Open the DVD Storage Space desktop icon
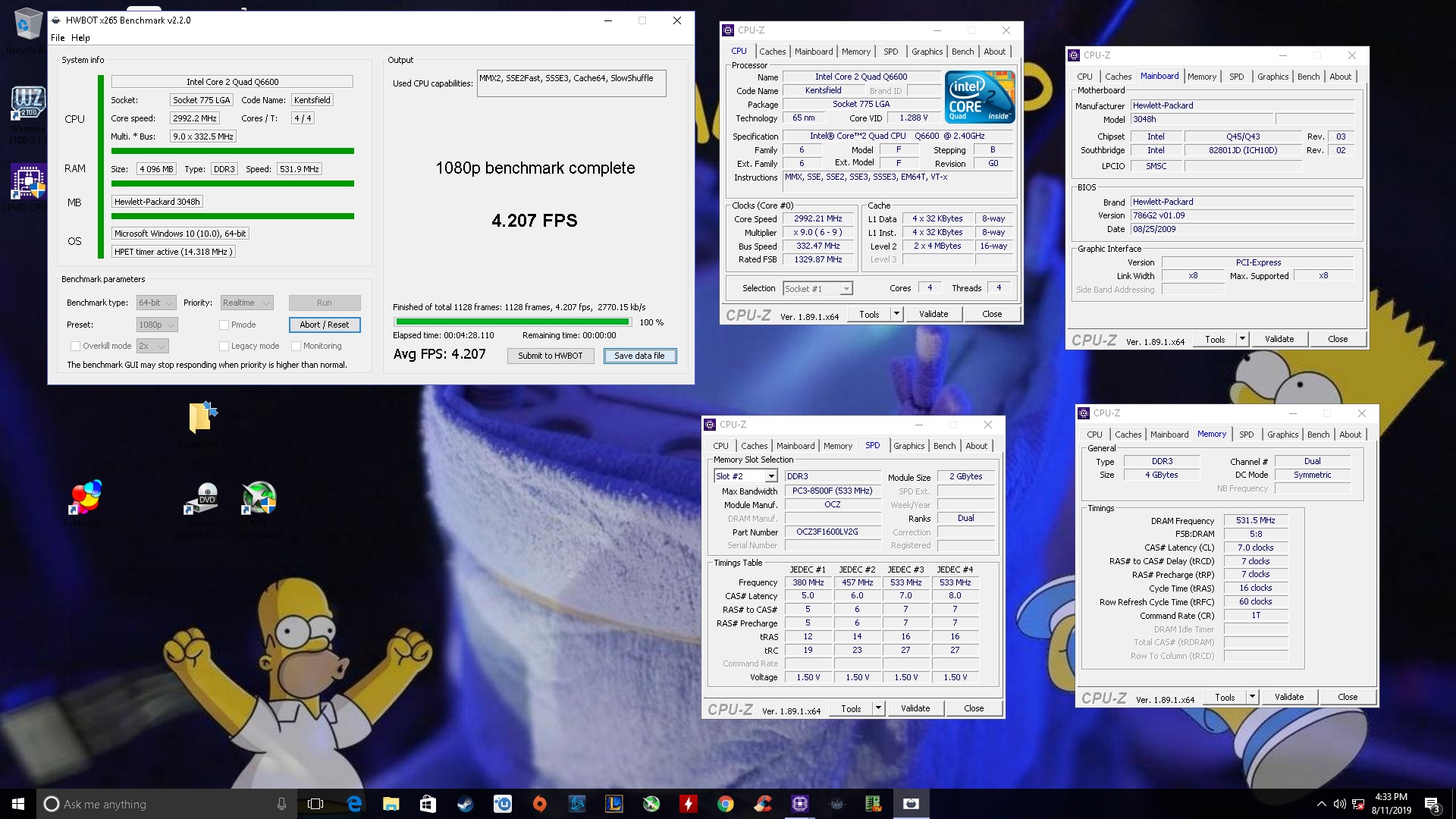The height and width of the screenshot is (819, 1456). (x=202, y=498)
